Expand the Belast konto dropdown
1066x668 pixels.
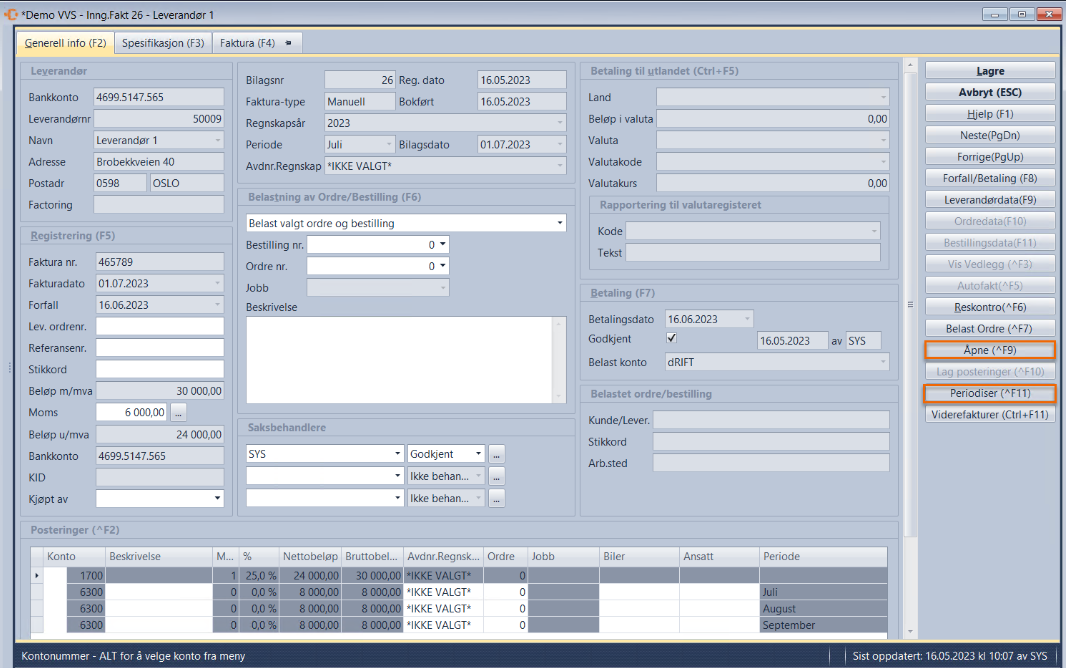point(883,362)
